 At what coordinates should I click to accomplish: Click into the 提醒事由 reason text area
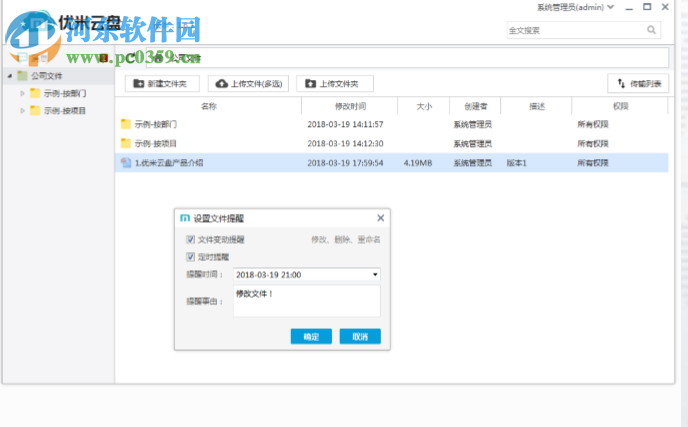pos(307,301)
